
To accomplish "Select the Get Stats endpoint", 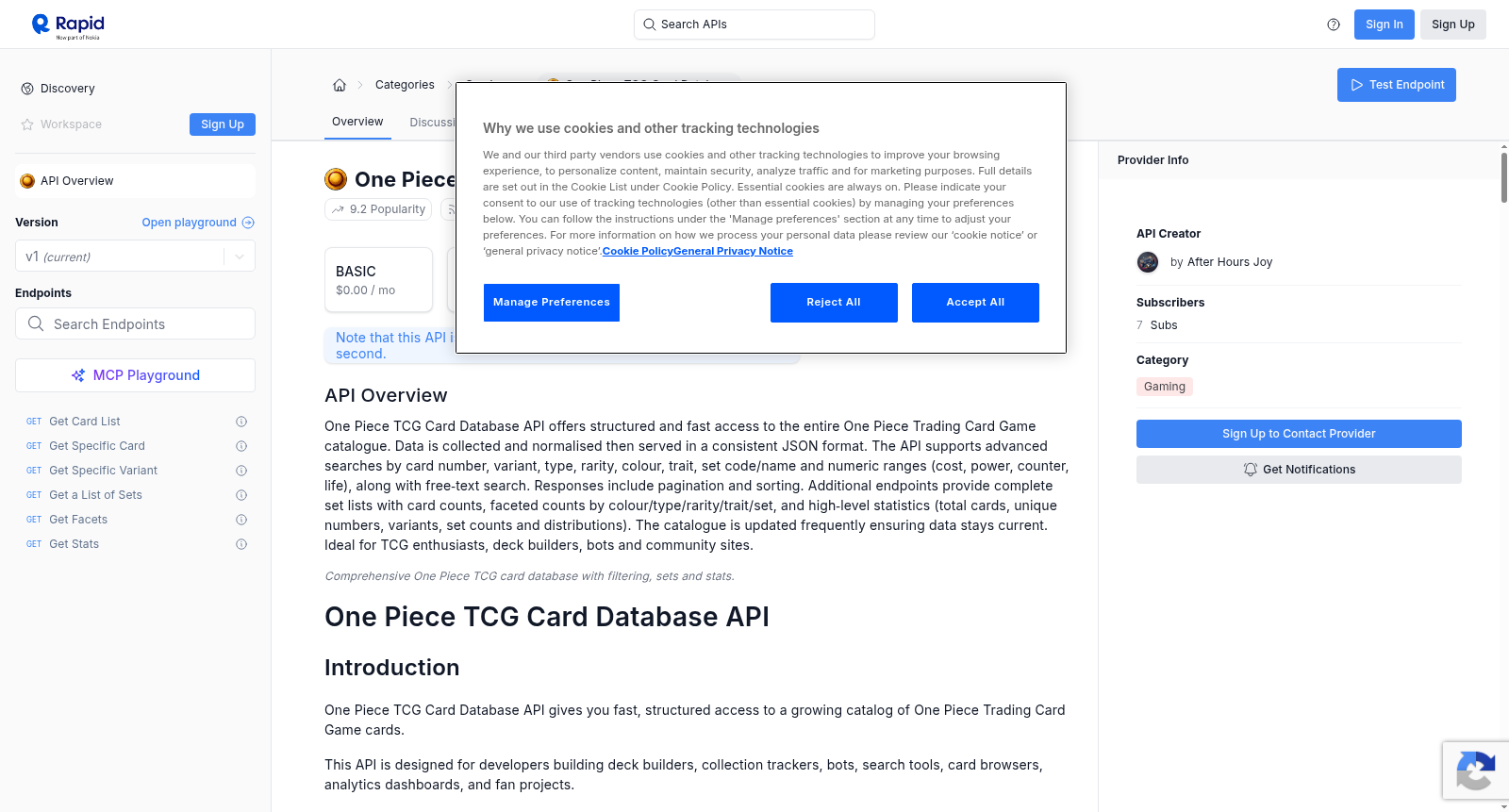I will (x=74, y=544).
